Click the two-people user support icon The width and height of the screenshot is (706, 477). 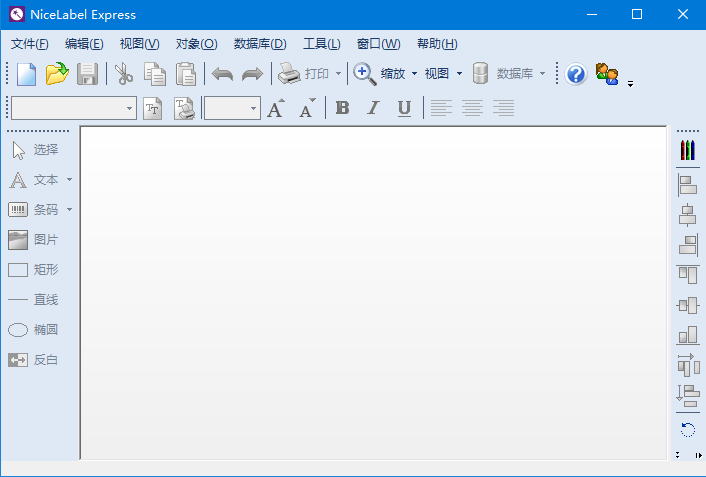coord(606,74)
